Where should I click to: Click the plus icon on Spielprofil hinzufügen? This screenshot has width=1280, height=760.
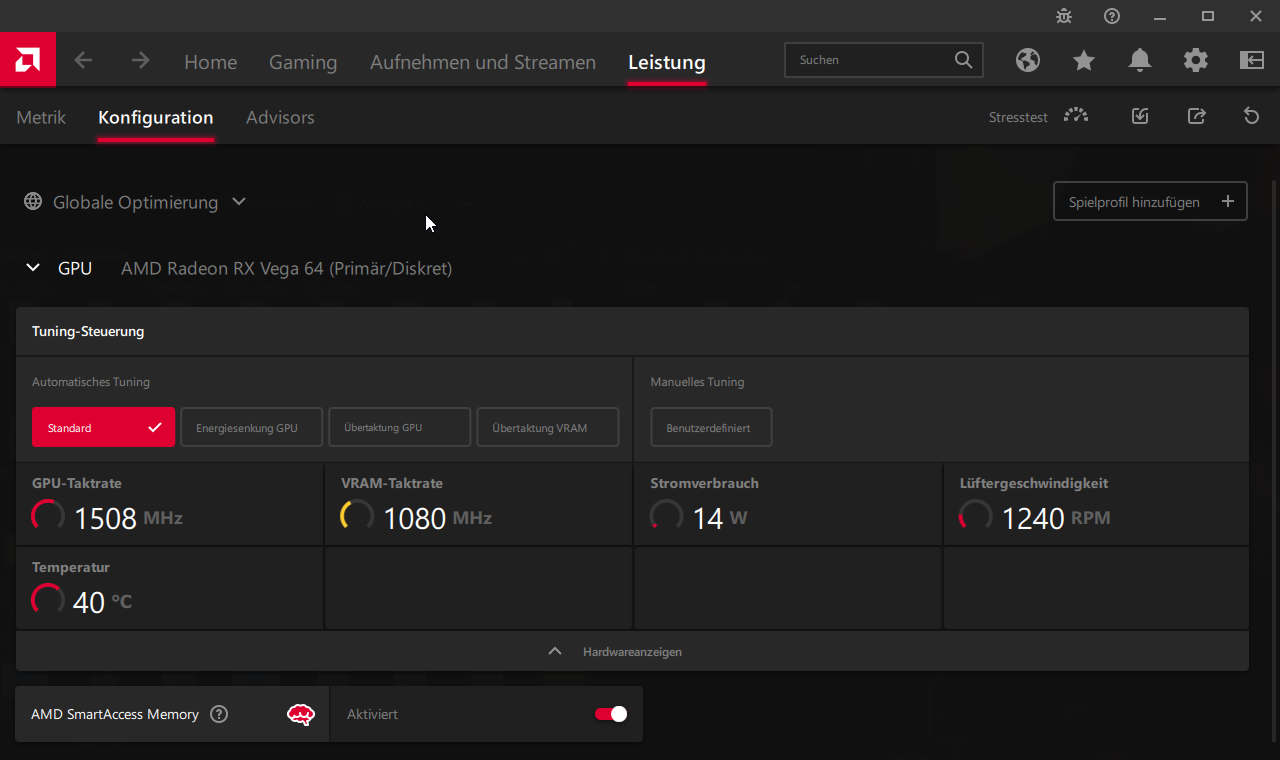click(x=1228, y=202)
